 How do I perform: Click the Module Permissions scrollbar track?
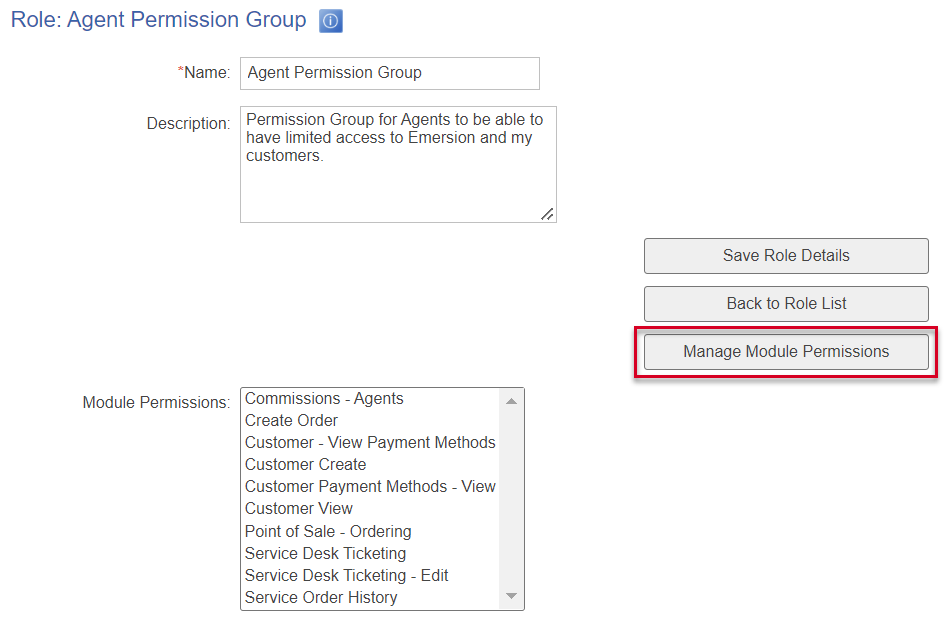(x=511, y=500)
